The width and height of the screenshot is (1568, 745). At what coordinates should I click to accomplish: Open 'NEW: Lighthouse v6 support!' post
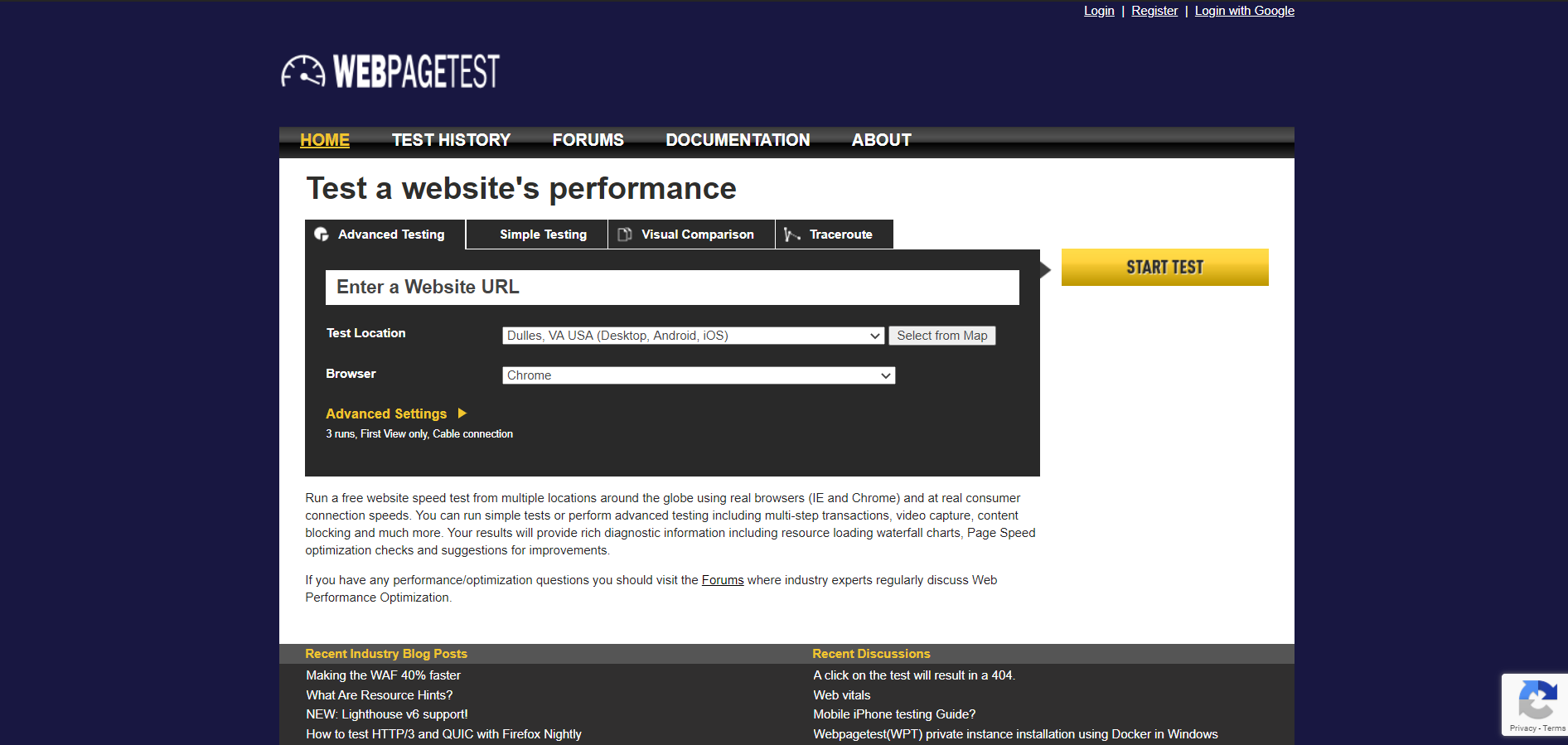[387, 714]
